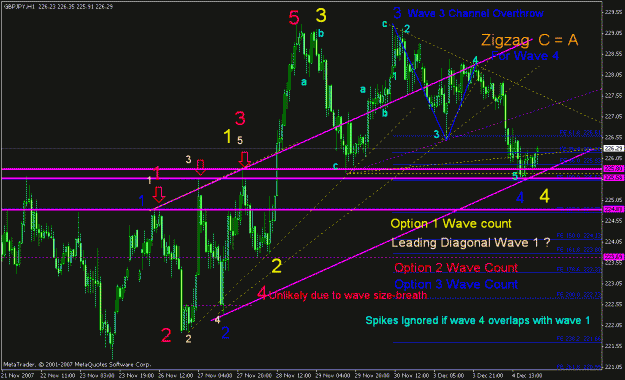Click the magenta 223.69 price level tag
Screen dimensions: 625x380
(613, 257)
